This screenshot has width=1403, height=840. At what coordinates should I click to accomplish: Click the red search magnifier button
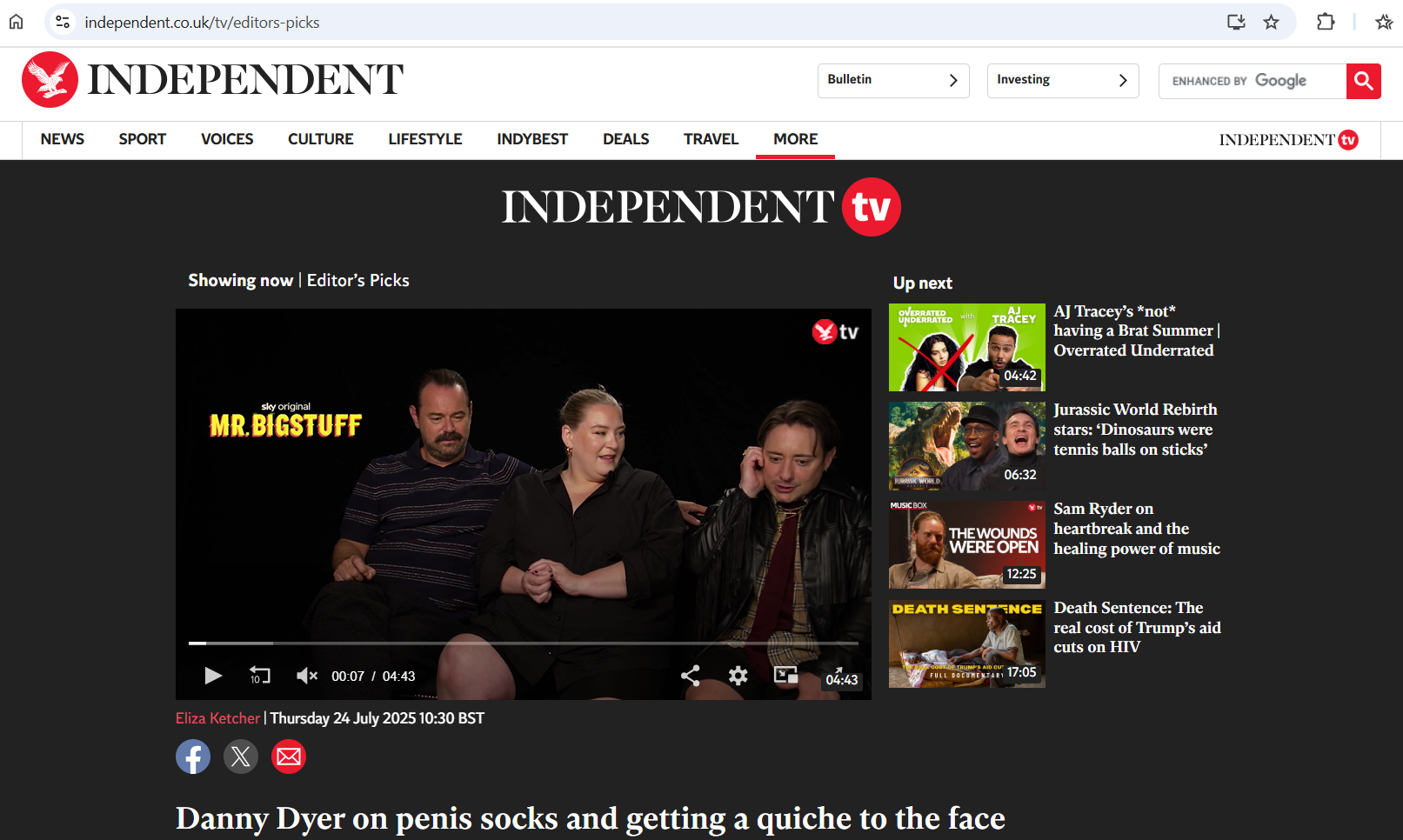(x=1364, y=81)
